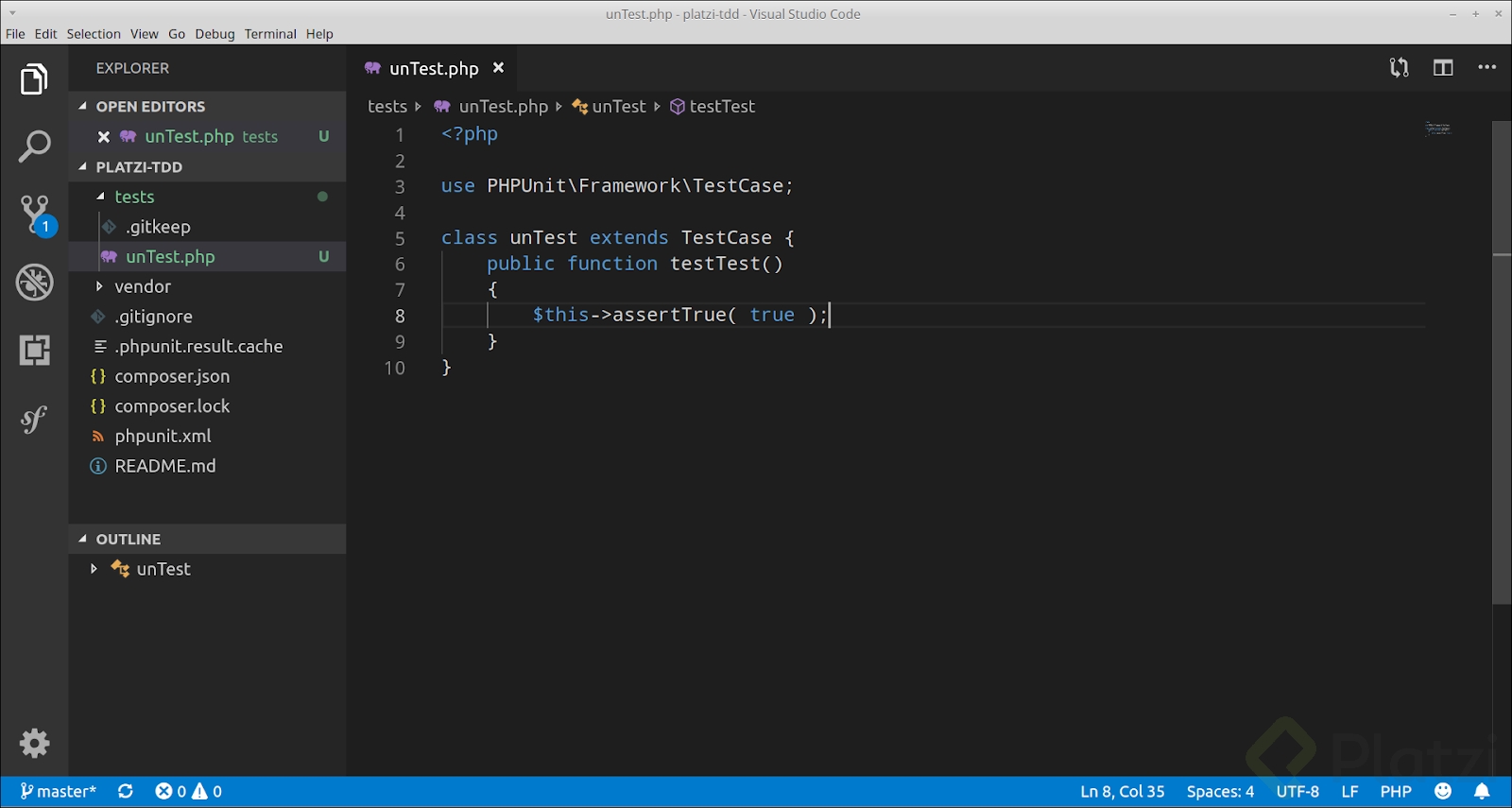The height and width of the screenshot is (808, 1512).
Task: Place cursor on line 3 use statement
Action: point(617,186)
